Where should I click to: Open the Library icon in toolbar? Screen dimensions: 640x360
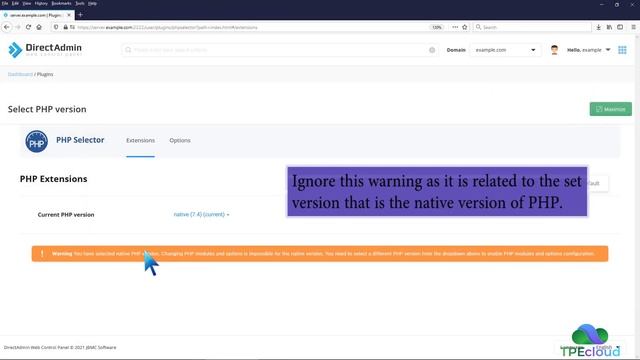(609, 27)
